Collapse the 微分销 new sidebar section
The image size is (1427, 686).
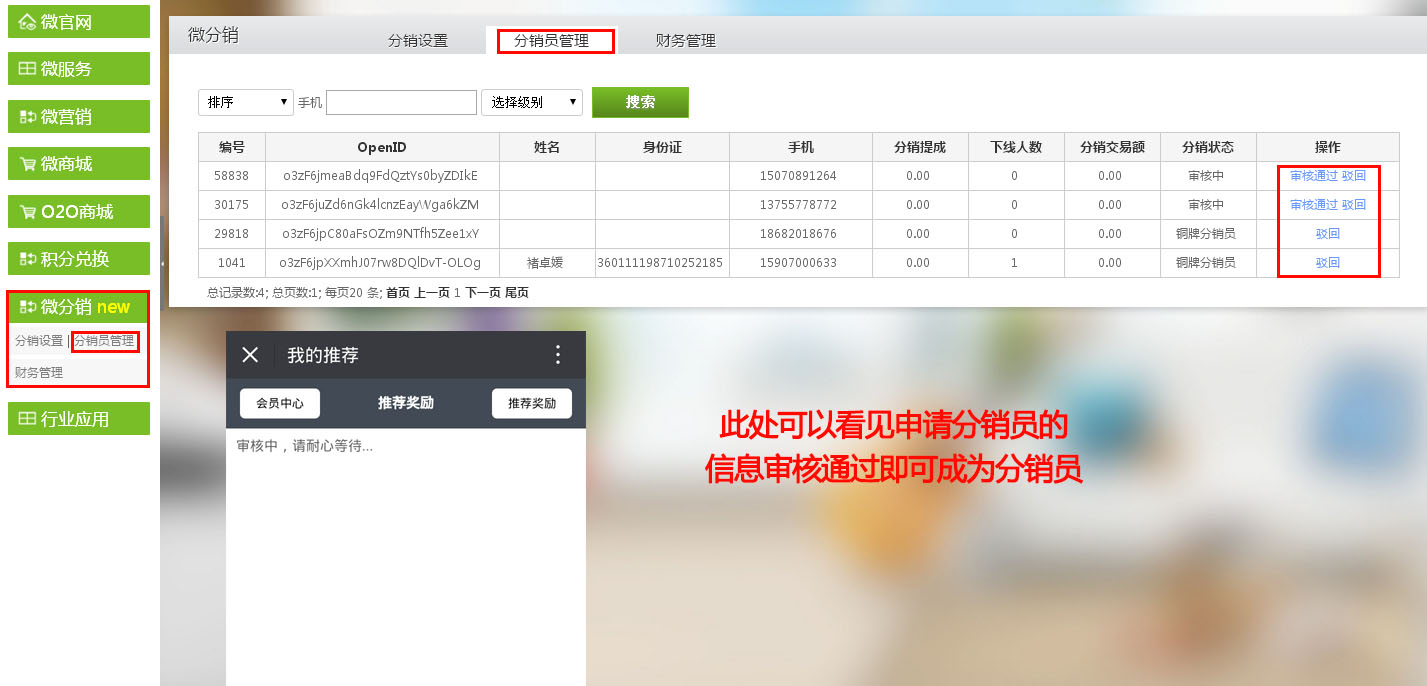point(78,307)
